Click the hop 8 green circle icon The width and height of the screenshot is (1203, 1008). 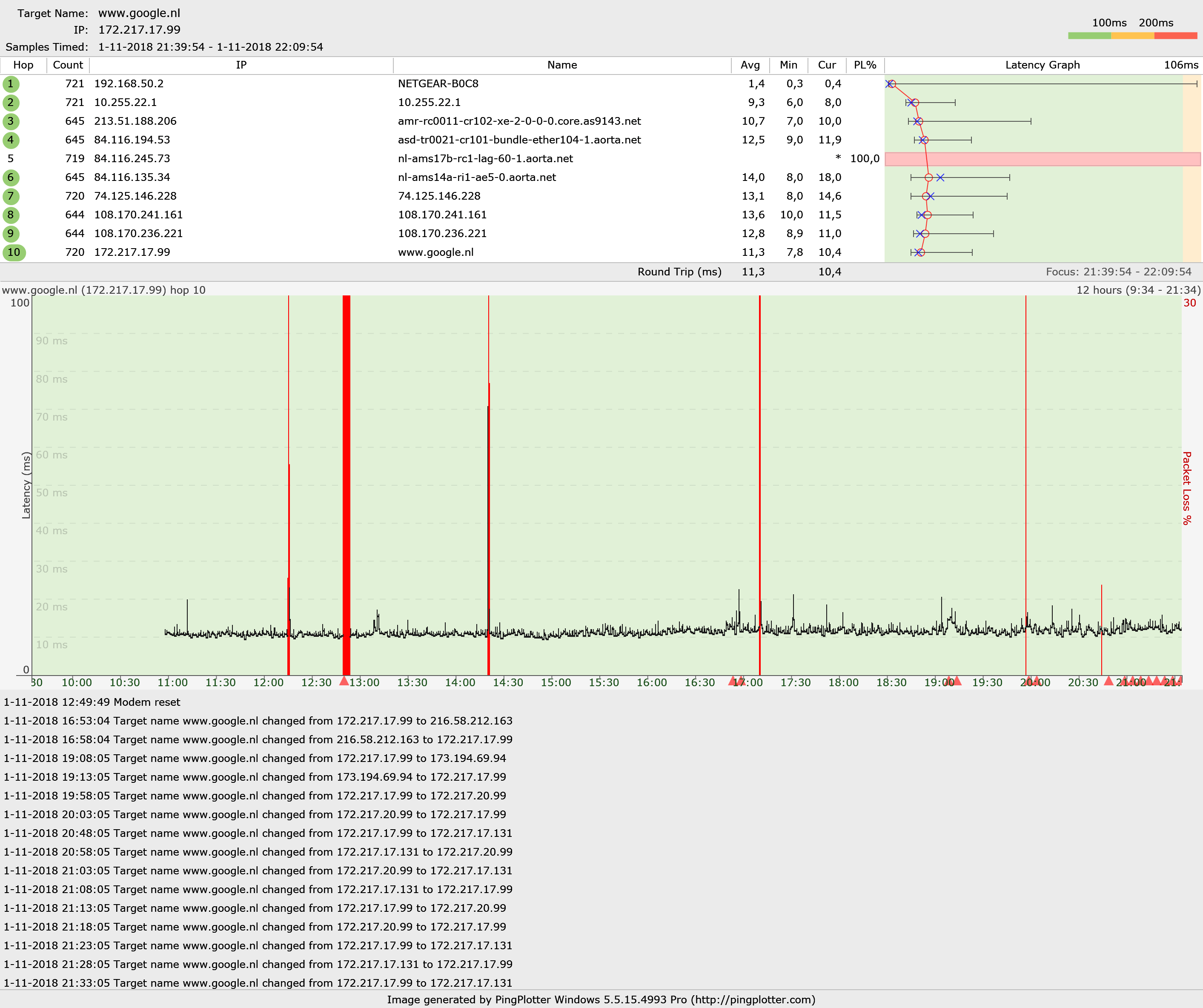[11, 215]
